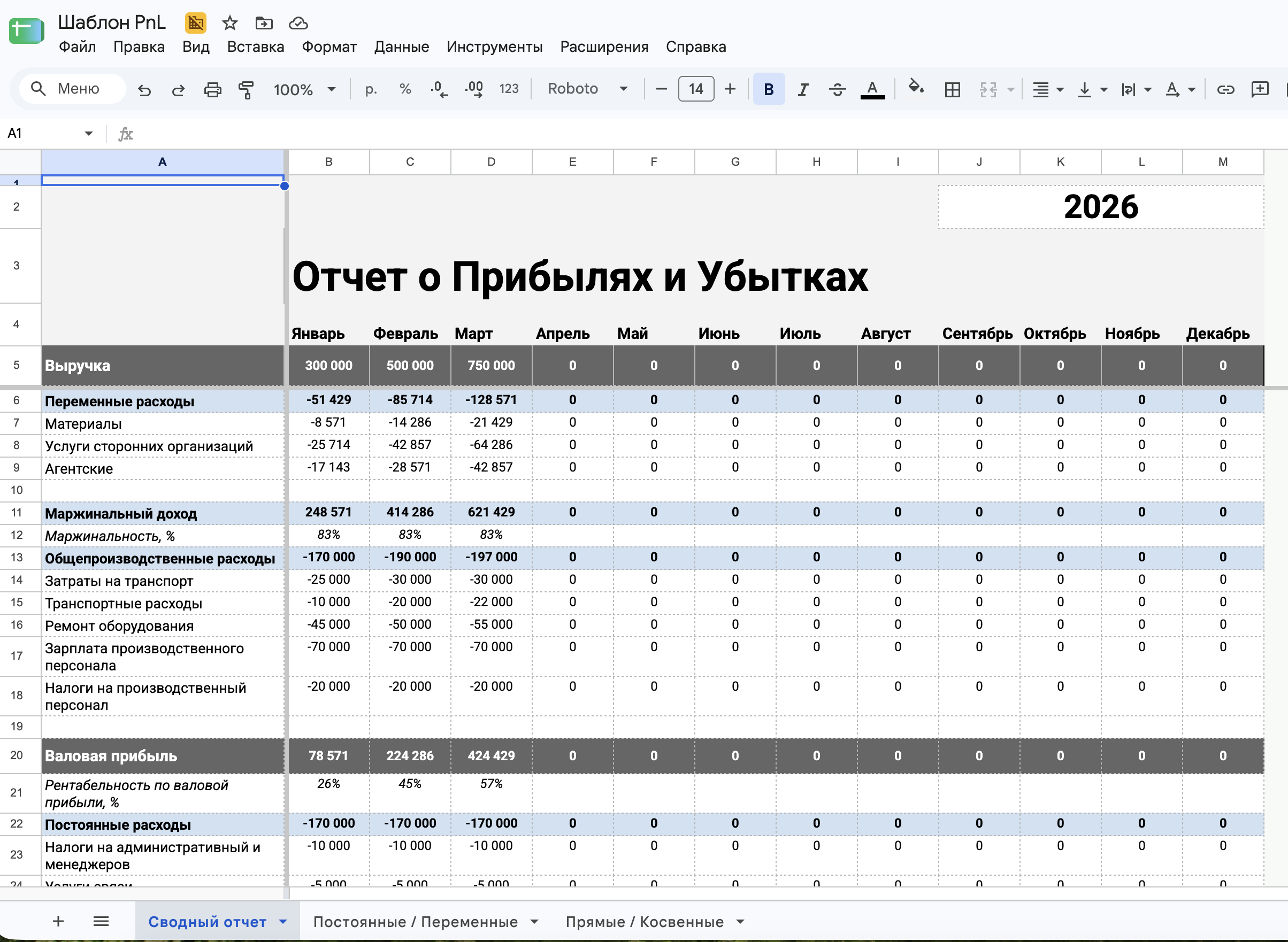The height and width of the screenshot is (942, 1288).
Task: Open the Sheets home logo
Action: (x=26, y=30)
